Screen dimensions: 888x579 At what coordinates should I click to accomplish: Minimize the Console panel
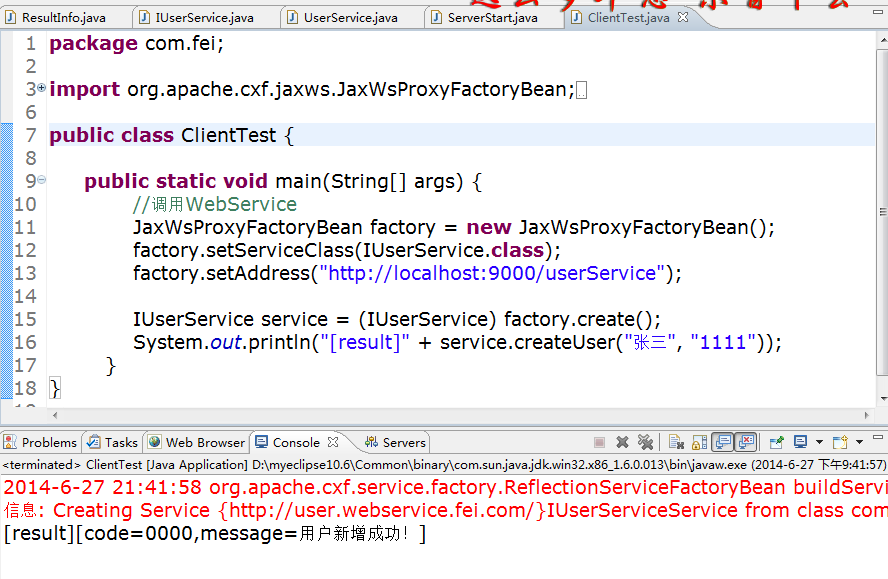tap(878, 437)
